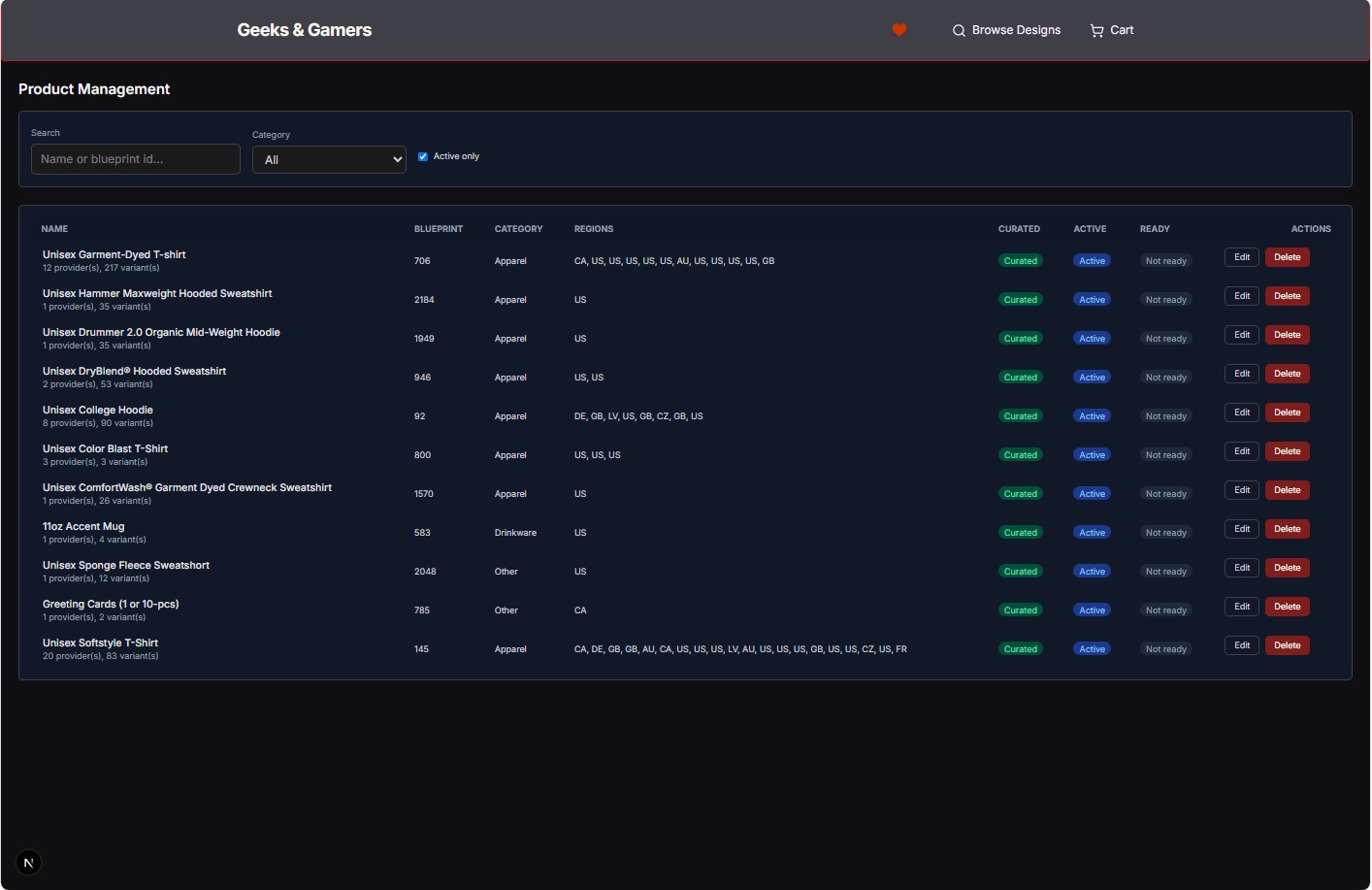The height and width of the screenshot is (890, 1372).
Task: Click the READY column header
Action: [1155, 229]
